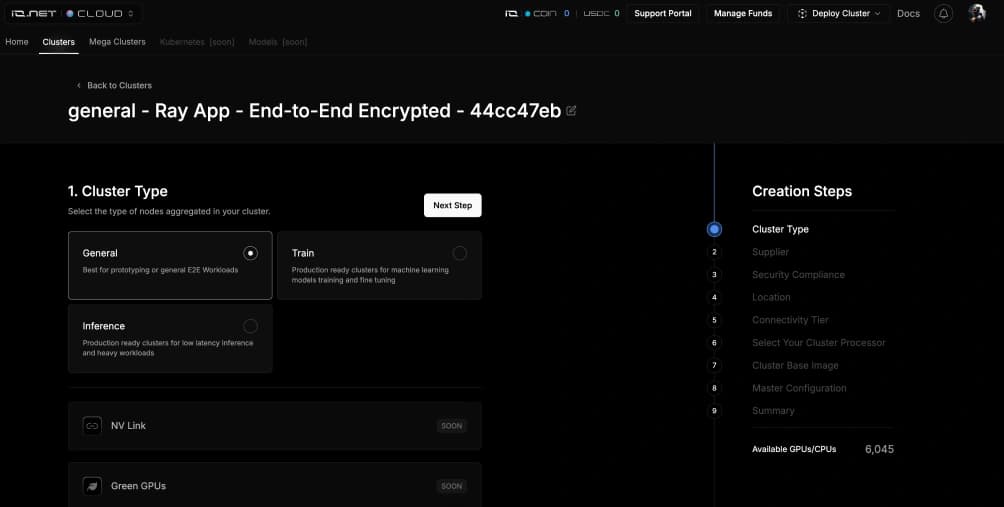Open the user profile avatar
The image size is (1004, 507).
(977, 14)
